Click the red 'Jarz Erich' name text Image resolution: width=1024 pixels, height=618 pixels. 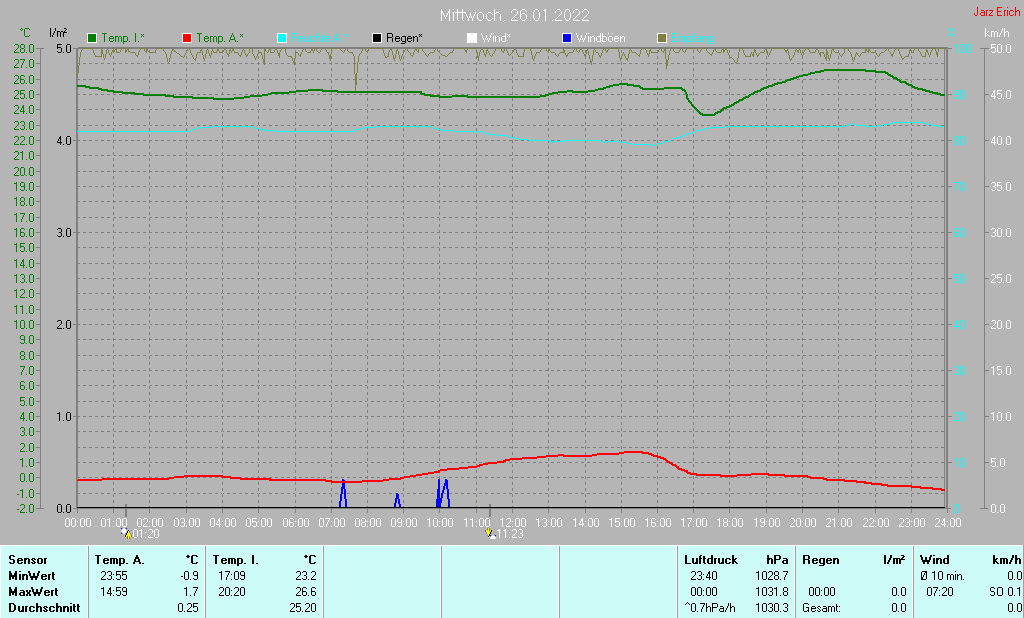pos(997,12)
